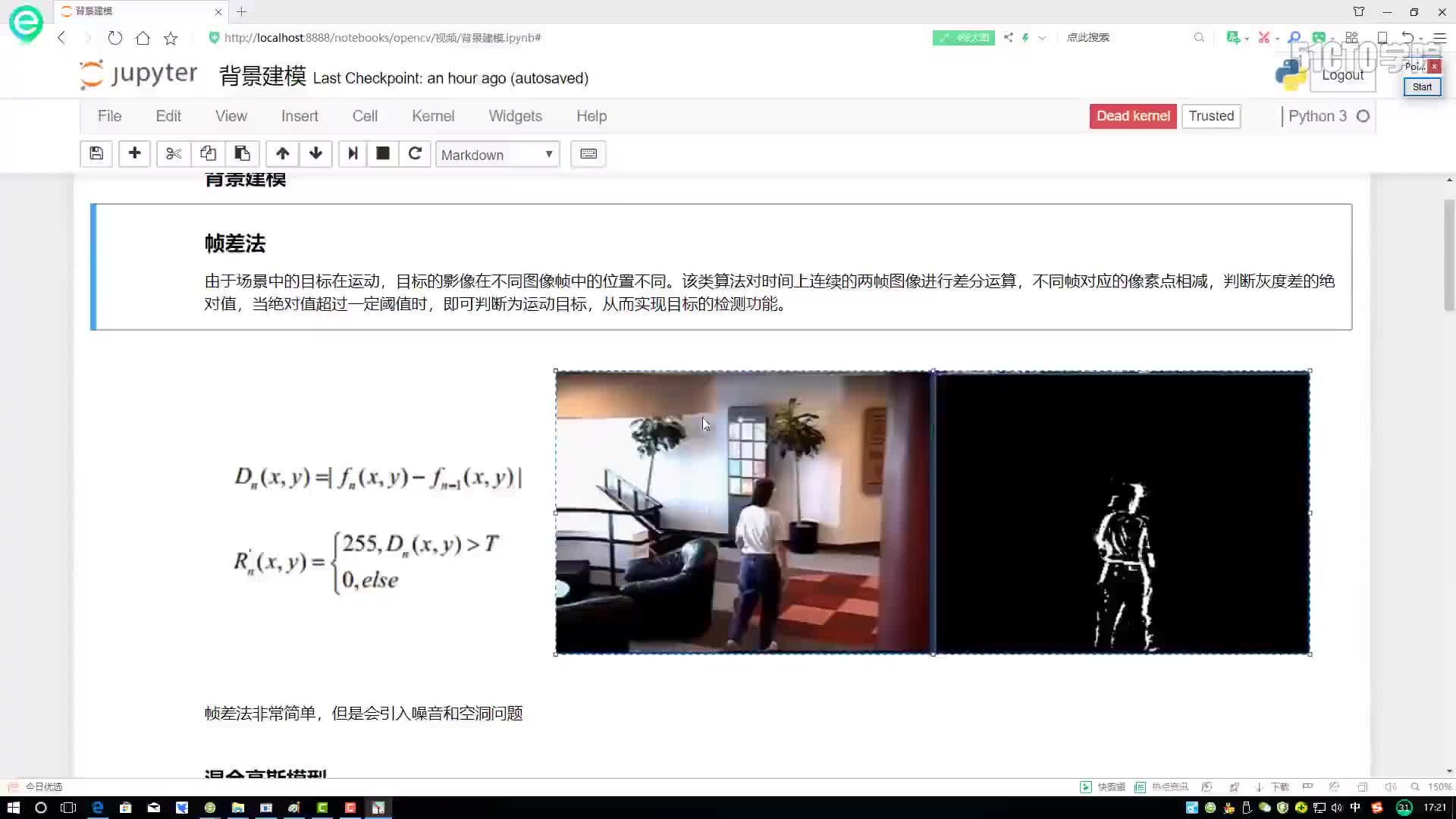Move selected cell up arrow
The image size is (1456, 819).
coord(282,154)
